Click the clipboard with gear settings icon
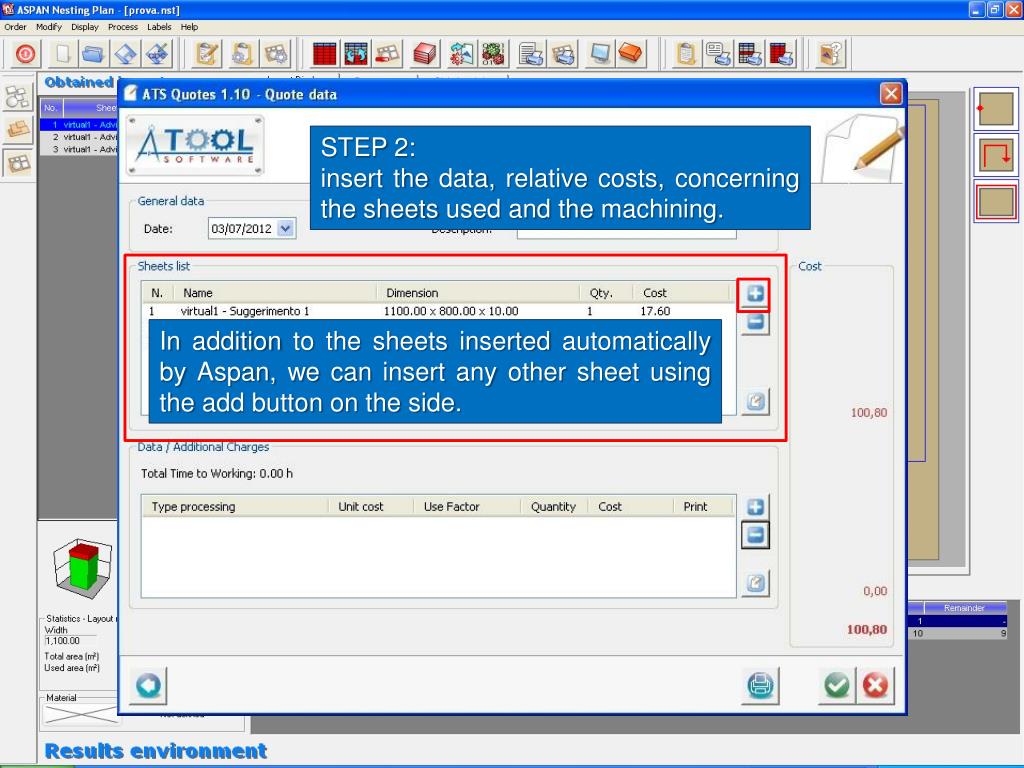The image size is (1024, 768). coord(242,54)
